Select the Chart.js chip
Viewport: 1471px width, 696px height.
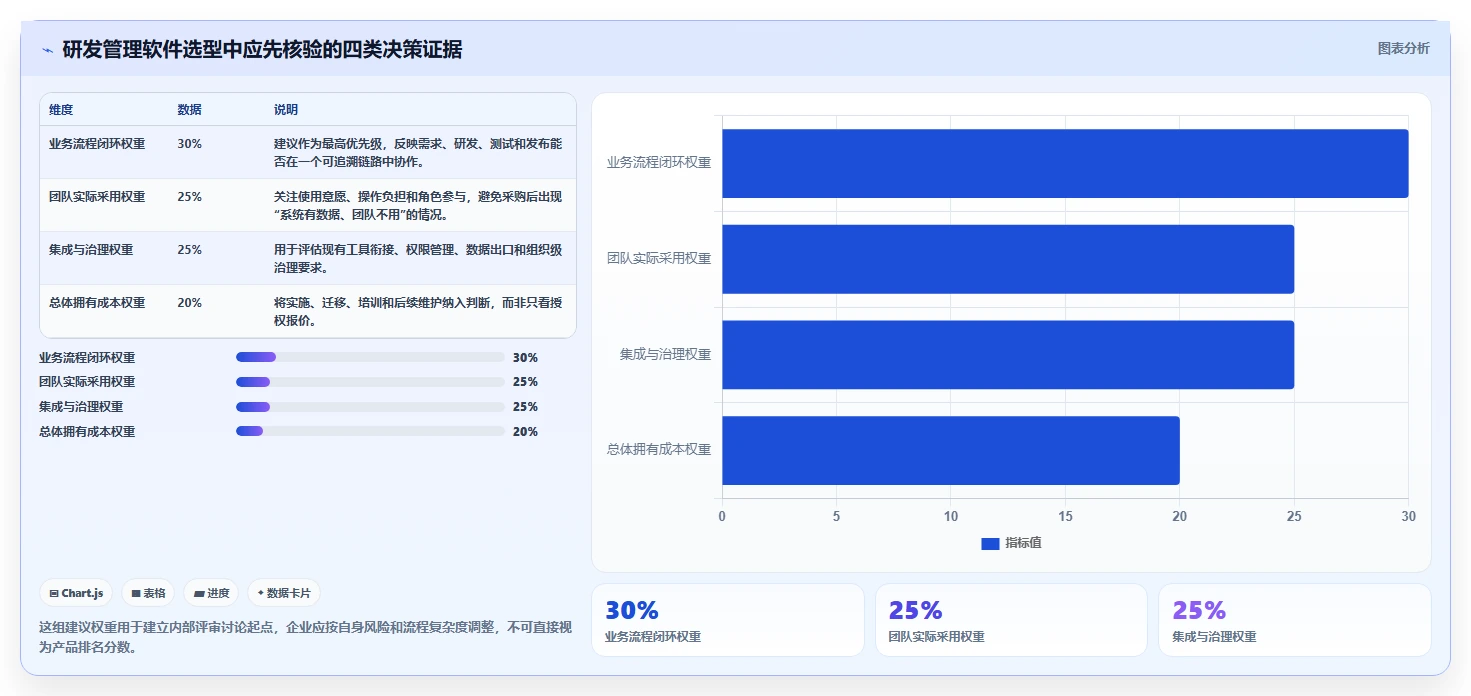click(76, 593)
